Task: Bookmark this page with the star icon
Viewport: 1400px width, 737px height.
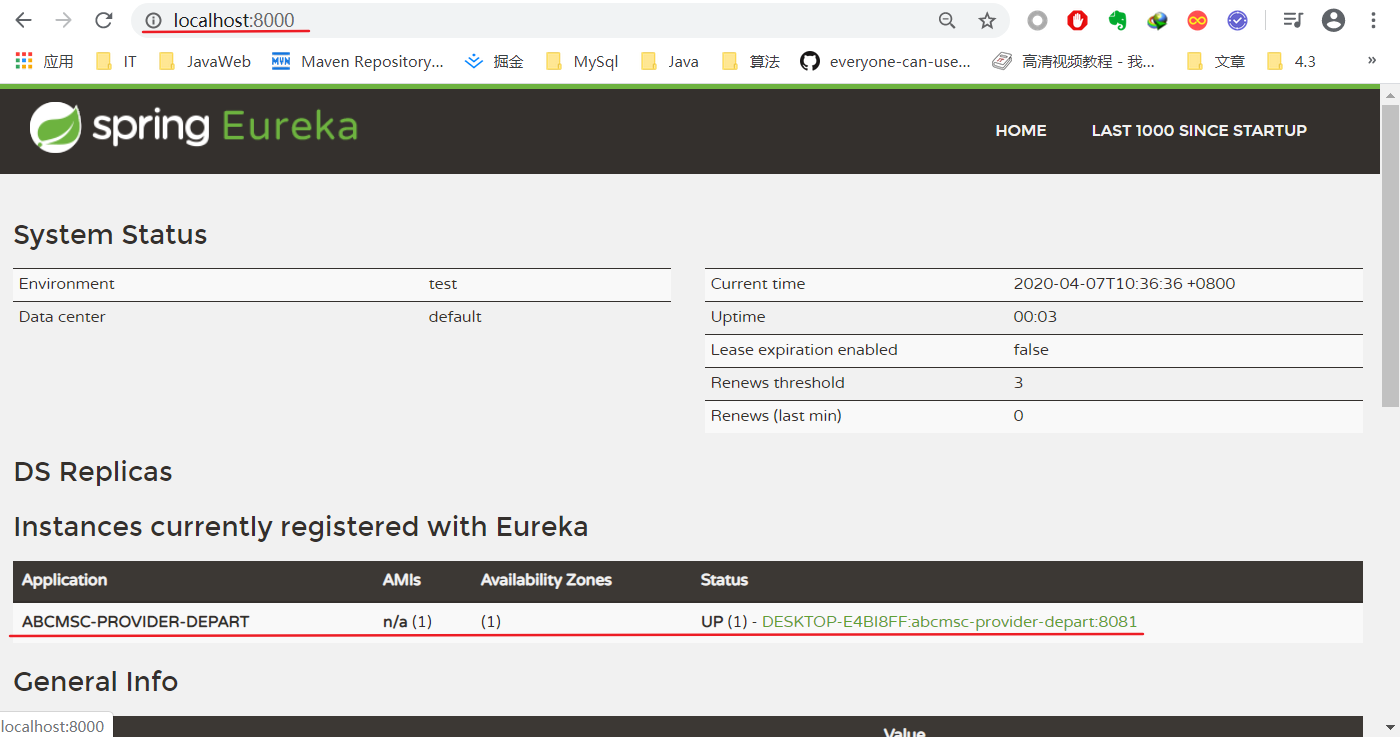Action: [x=987, y=20]
